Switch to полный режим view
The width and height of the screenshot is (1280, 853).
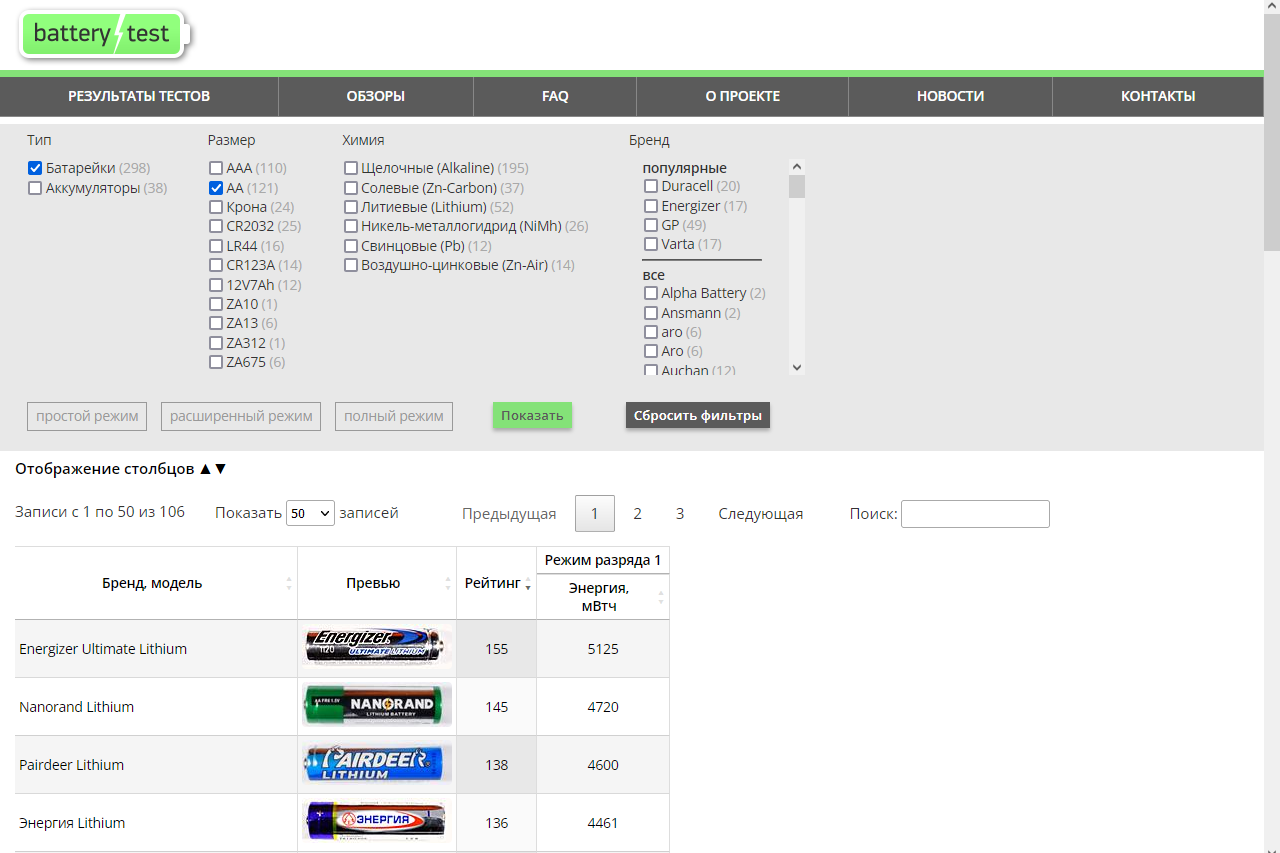[394, 416]
